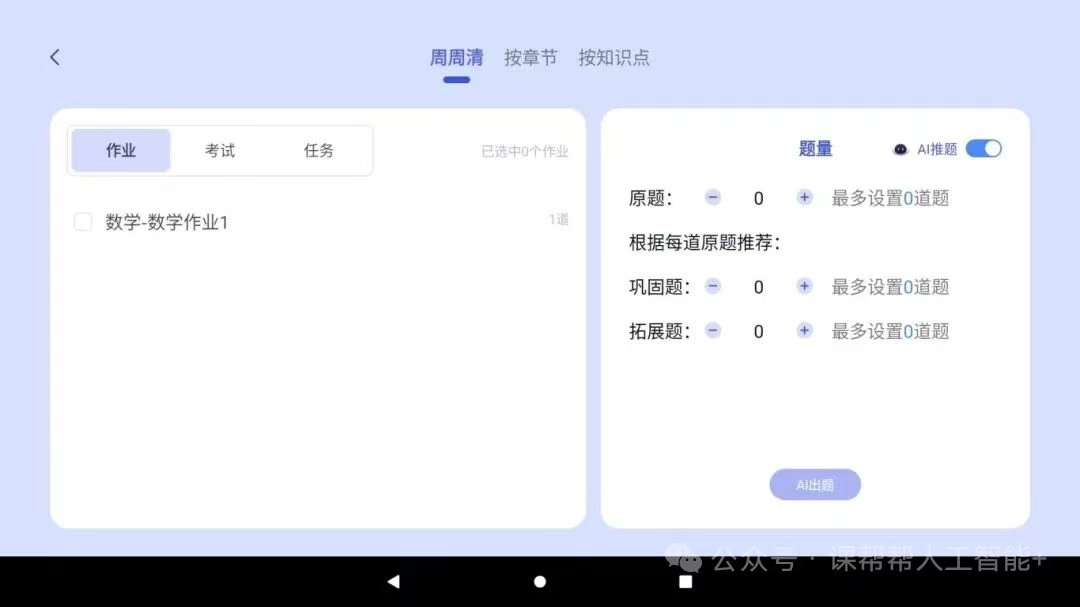Decrease 原题 count with minus icon
Image resolution: width=1080 pixels, height=607 pixels.
[x=713, y=198]
